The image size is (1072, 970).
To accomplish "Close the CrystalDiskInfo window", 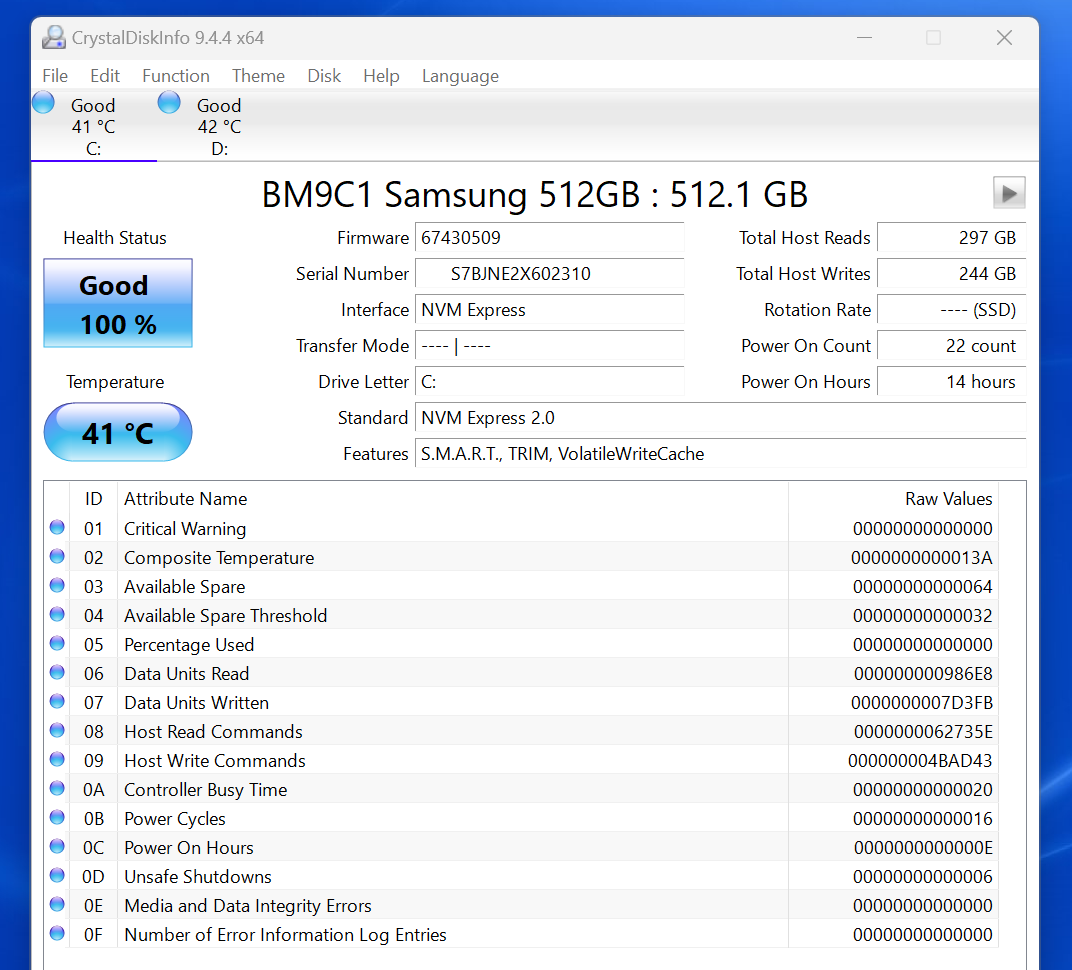I will coord(1004,38).
